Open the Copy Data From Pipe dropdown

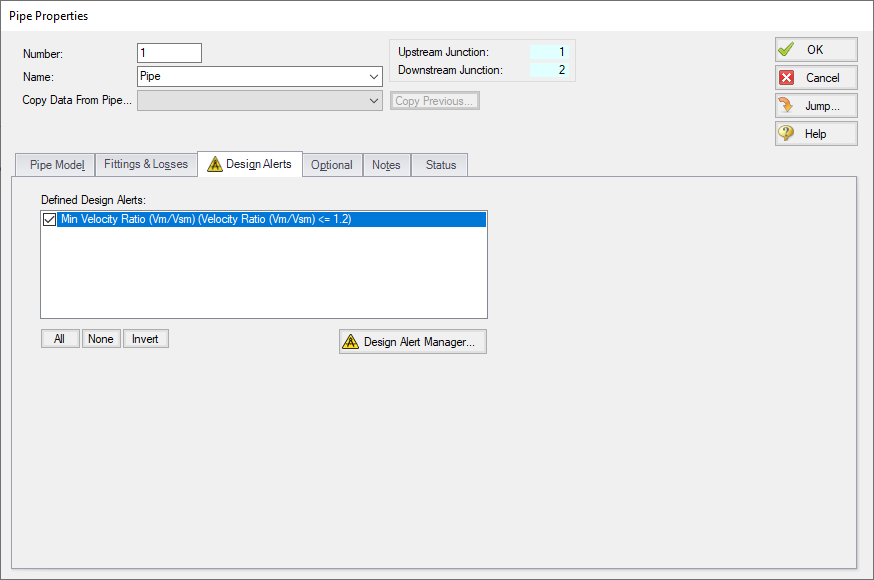point(374,101)
